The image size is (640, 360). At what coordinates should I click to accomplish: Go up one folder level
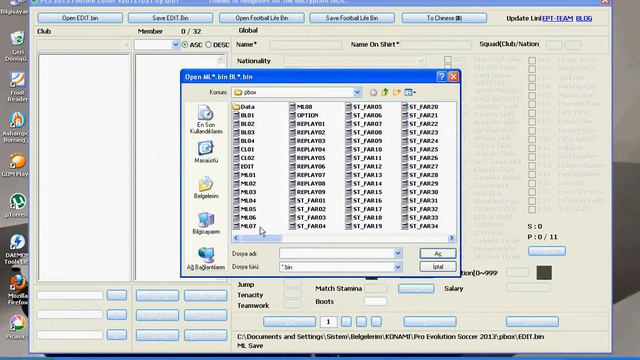tap(385, 93)
